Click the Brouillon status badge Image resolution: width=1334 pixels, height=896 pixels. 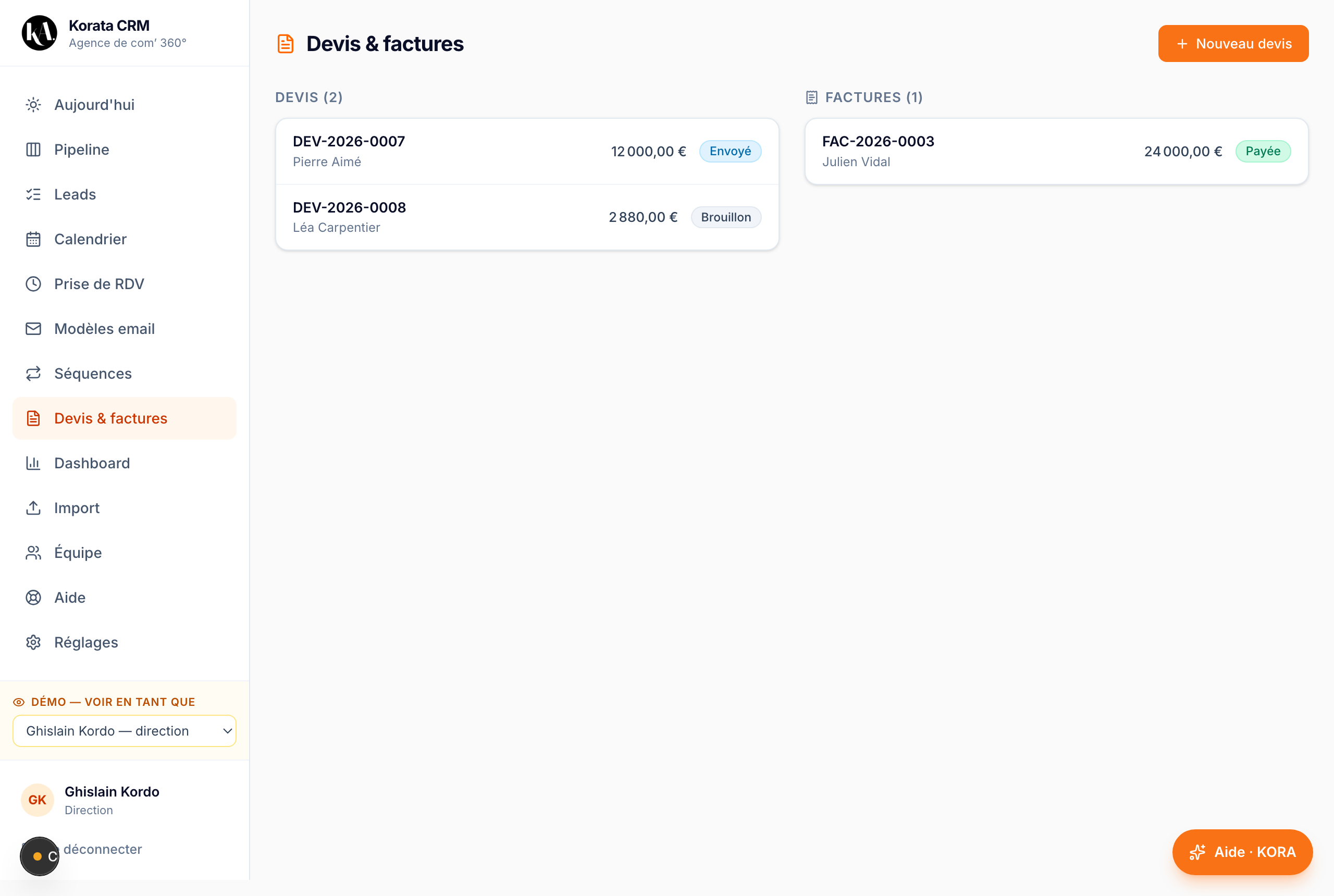tap(726, 217)
